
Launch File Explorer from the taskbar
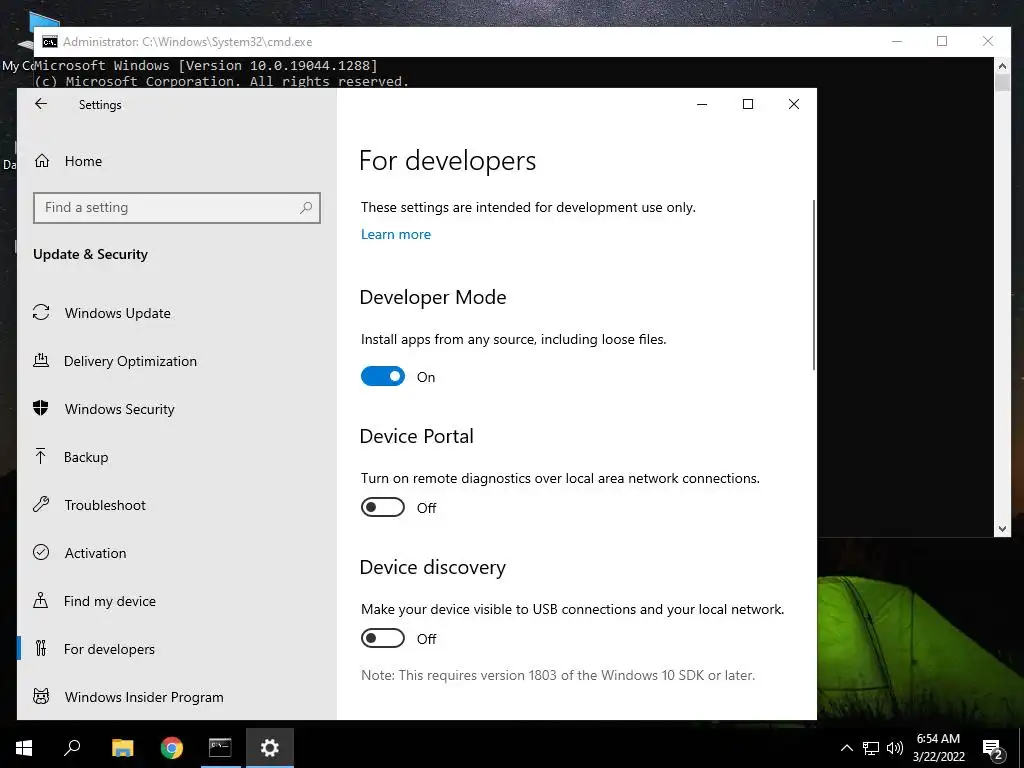122,748
